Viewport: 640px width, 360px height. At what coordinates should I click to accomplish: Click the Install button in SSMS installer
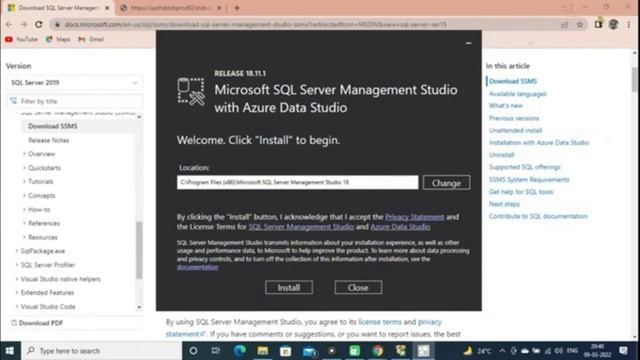pos(289,287)
